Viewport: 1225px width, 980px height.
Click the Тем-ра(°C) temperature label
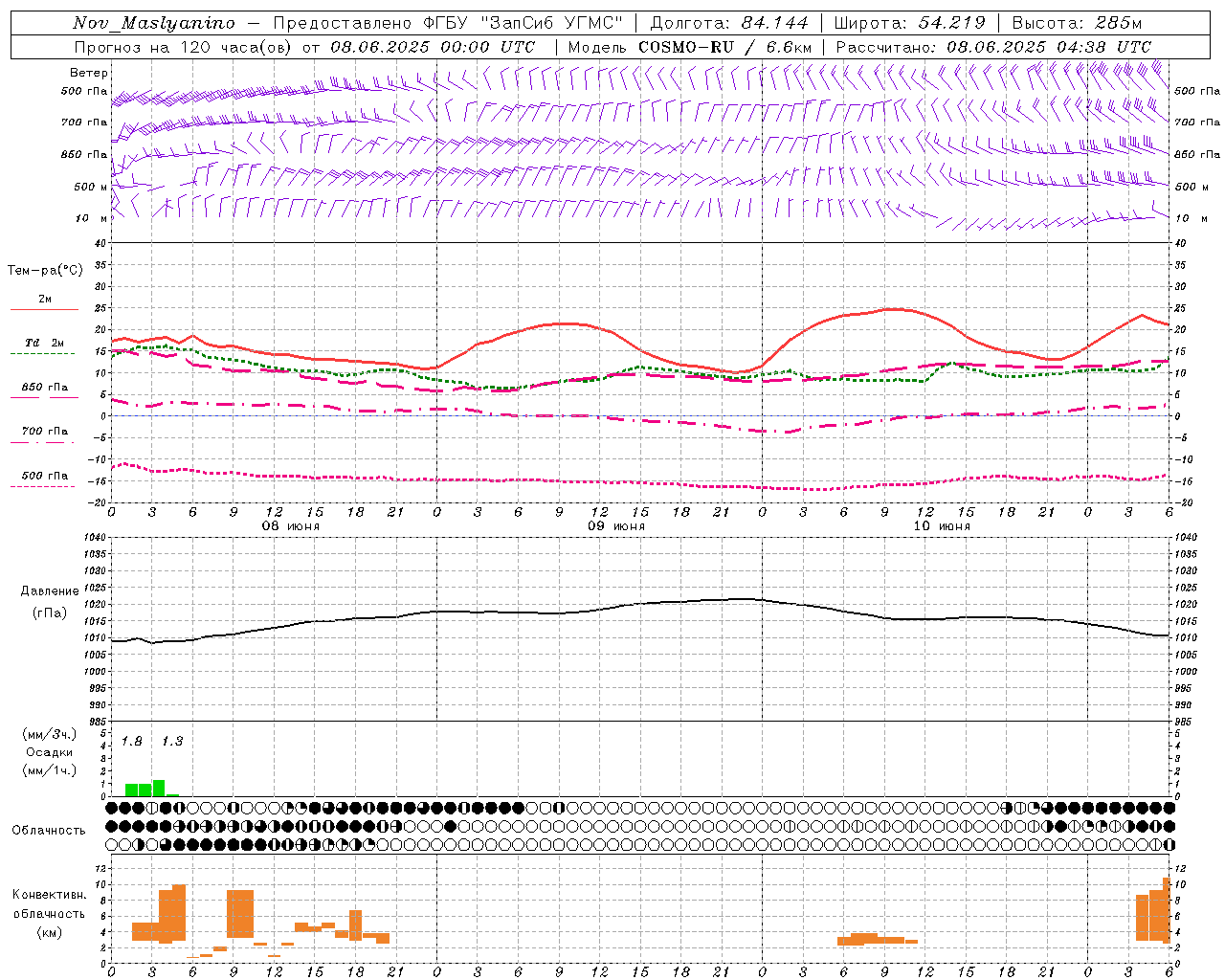45,271
